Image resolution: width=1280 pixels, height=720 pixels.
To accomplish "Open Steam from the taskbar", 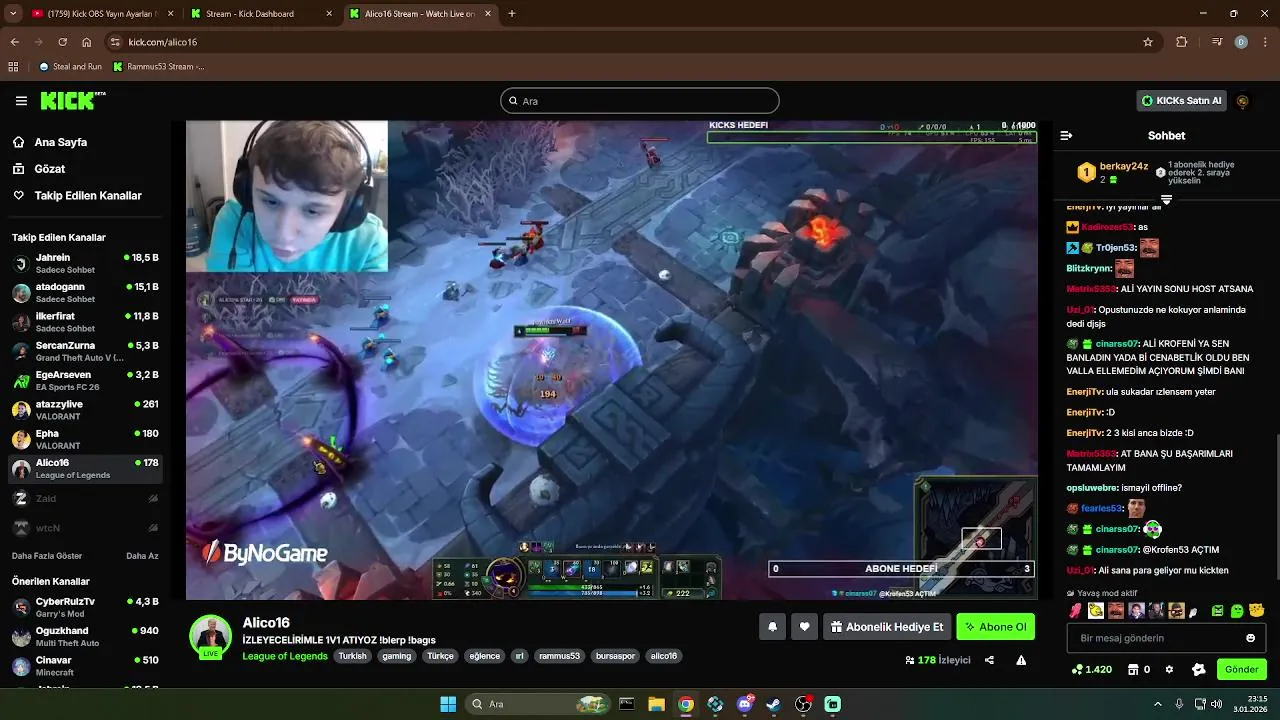I will 774,704.
